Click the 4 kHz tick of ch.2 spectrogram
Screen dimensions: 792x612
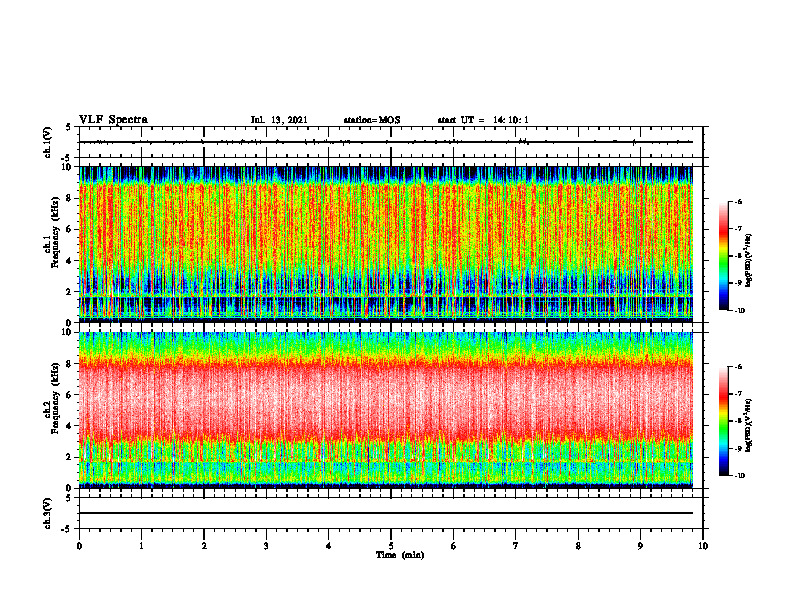70,426
